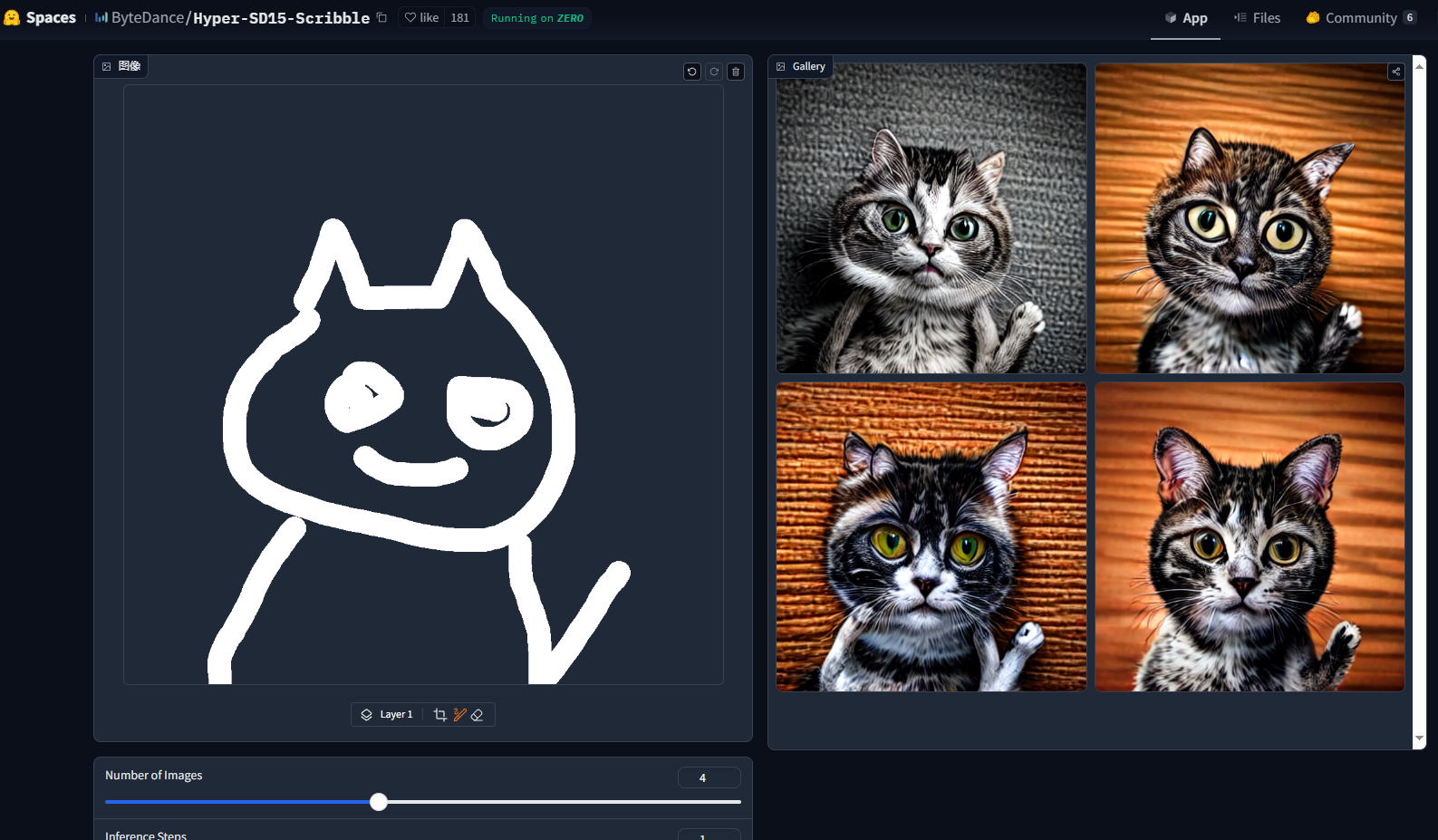The width and height of the screenshot is (1438, 840).
Task: Click the Number of Images value field
Action: (x=709, y=777)
